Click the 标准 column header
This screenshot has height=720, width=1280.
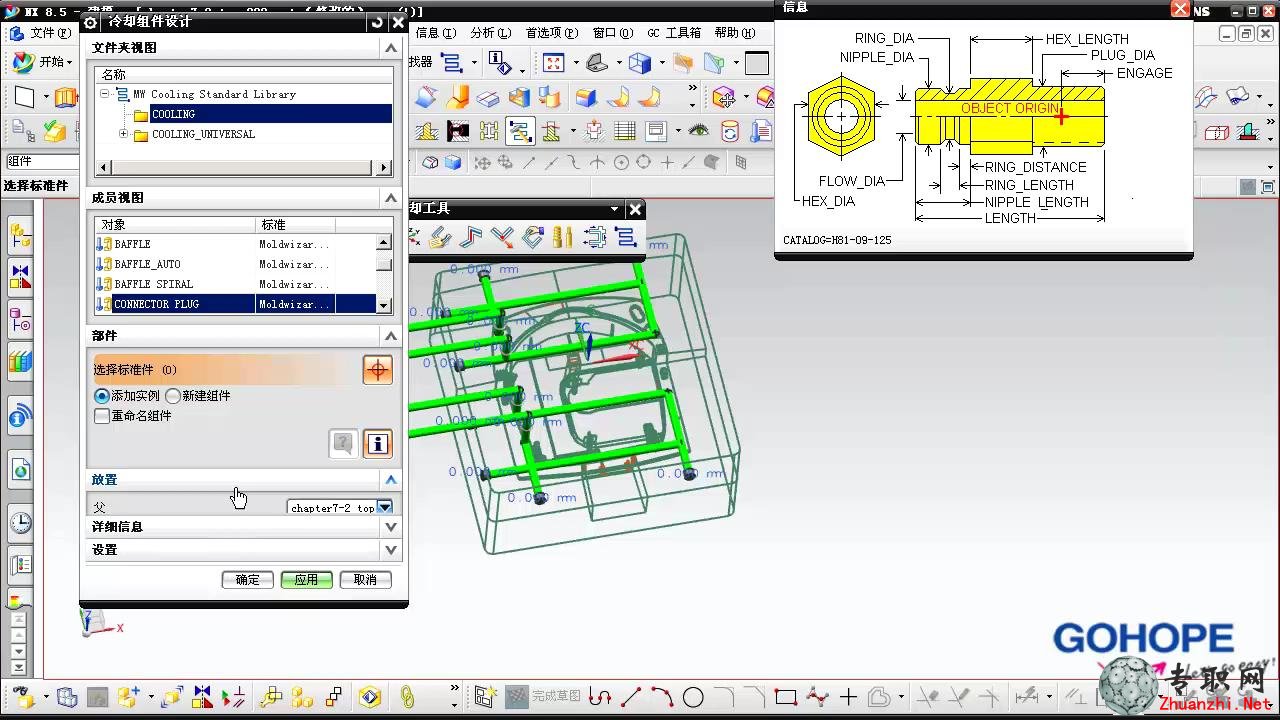point(296,225)
